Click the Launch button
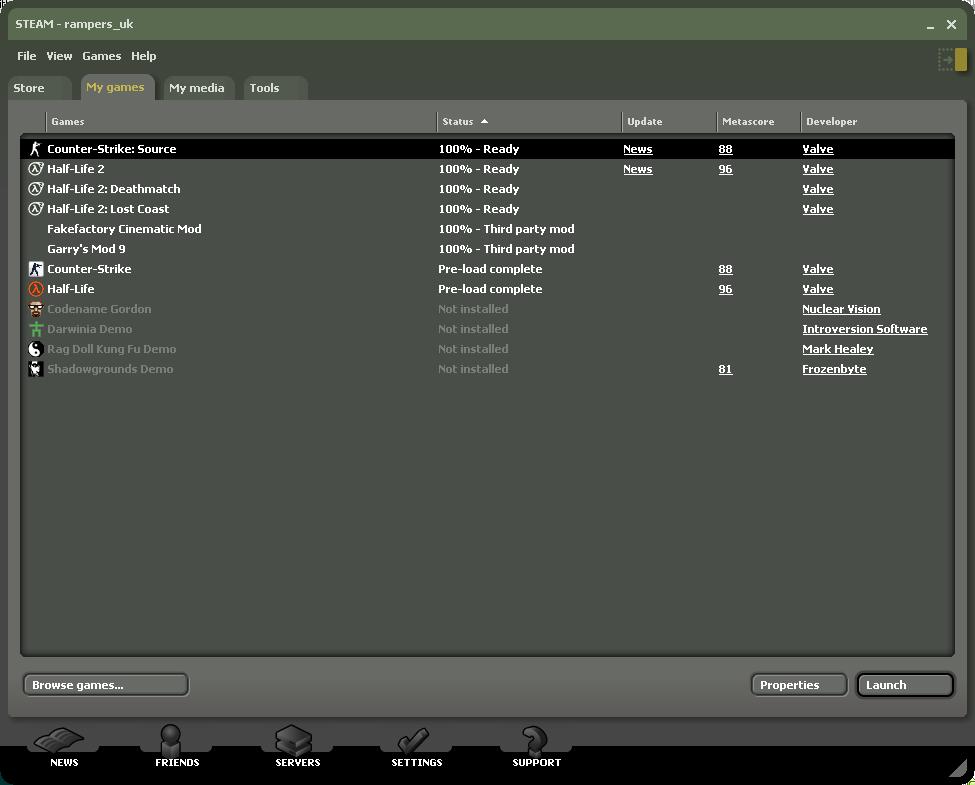This screenshot has height=785, width=975. pos(905,685)
